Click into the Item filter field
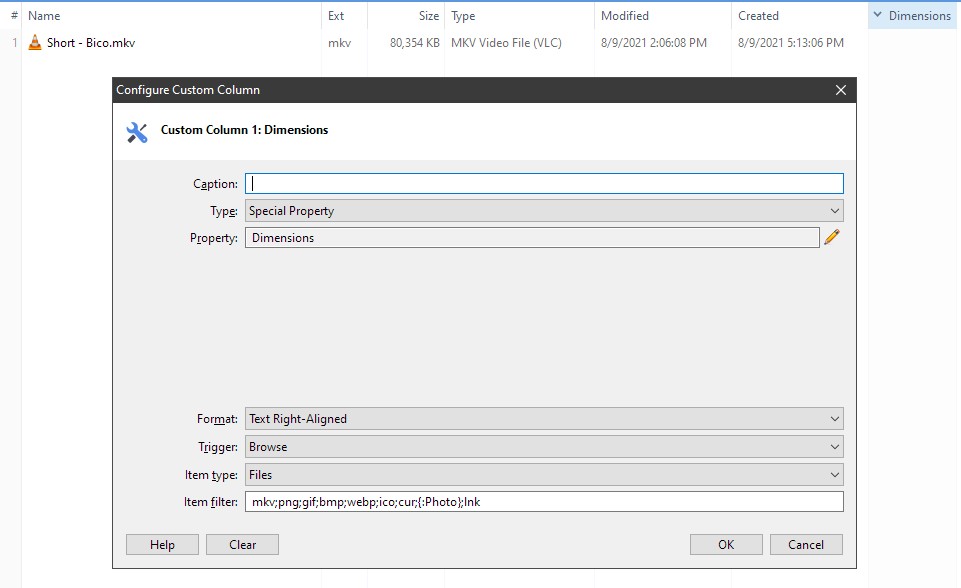The image size is (961, 588). 544,502
